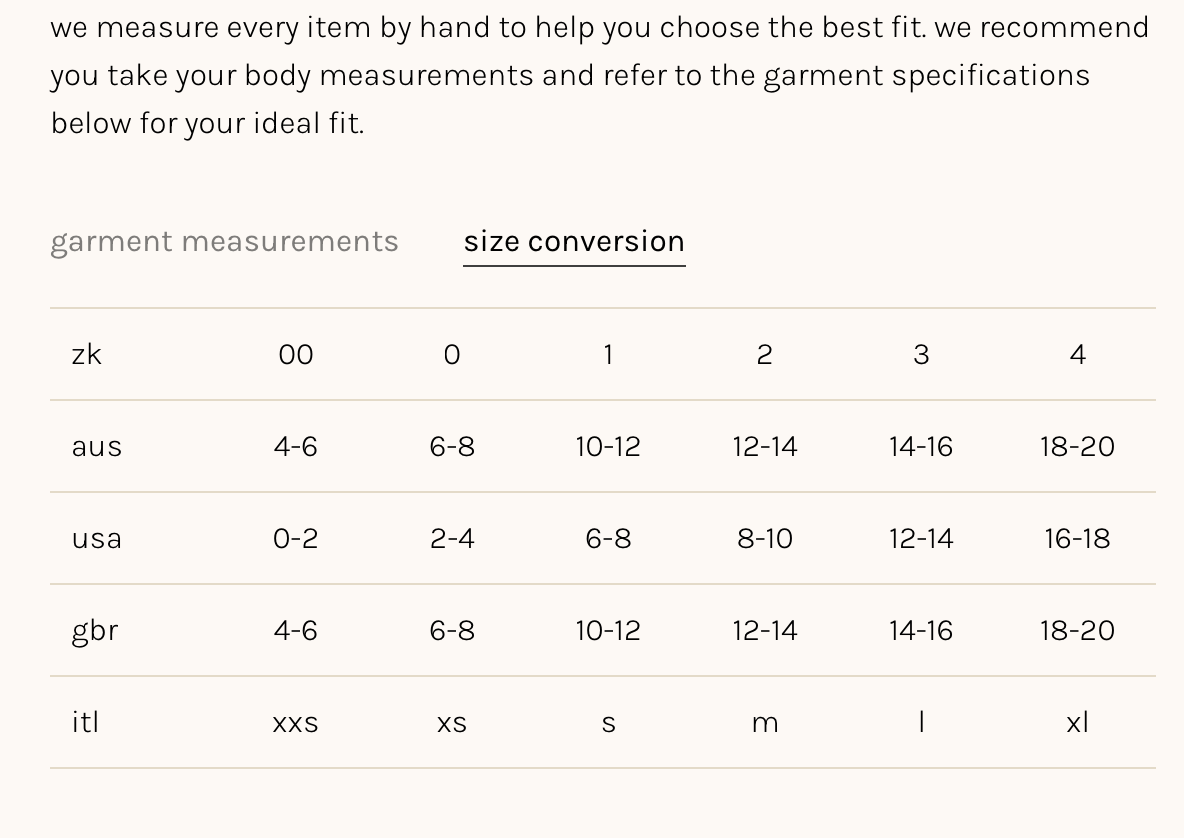Click the itl "xs" size cell
The height and width of the screenshot is (838, 1184).
pos(452,722)
